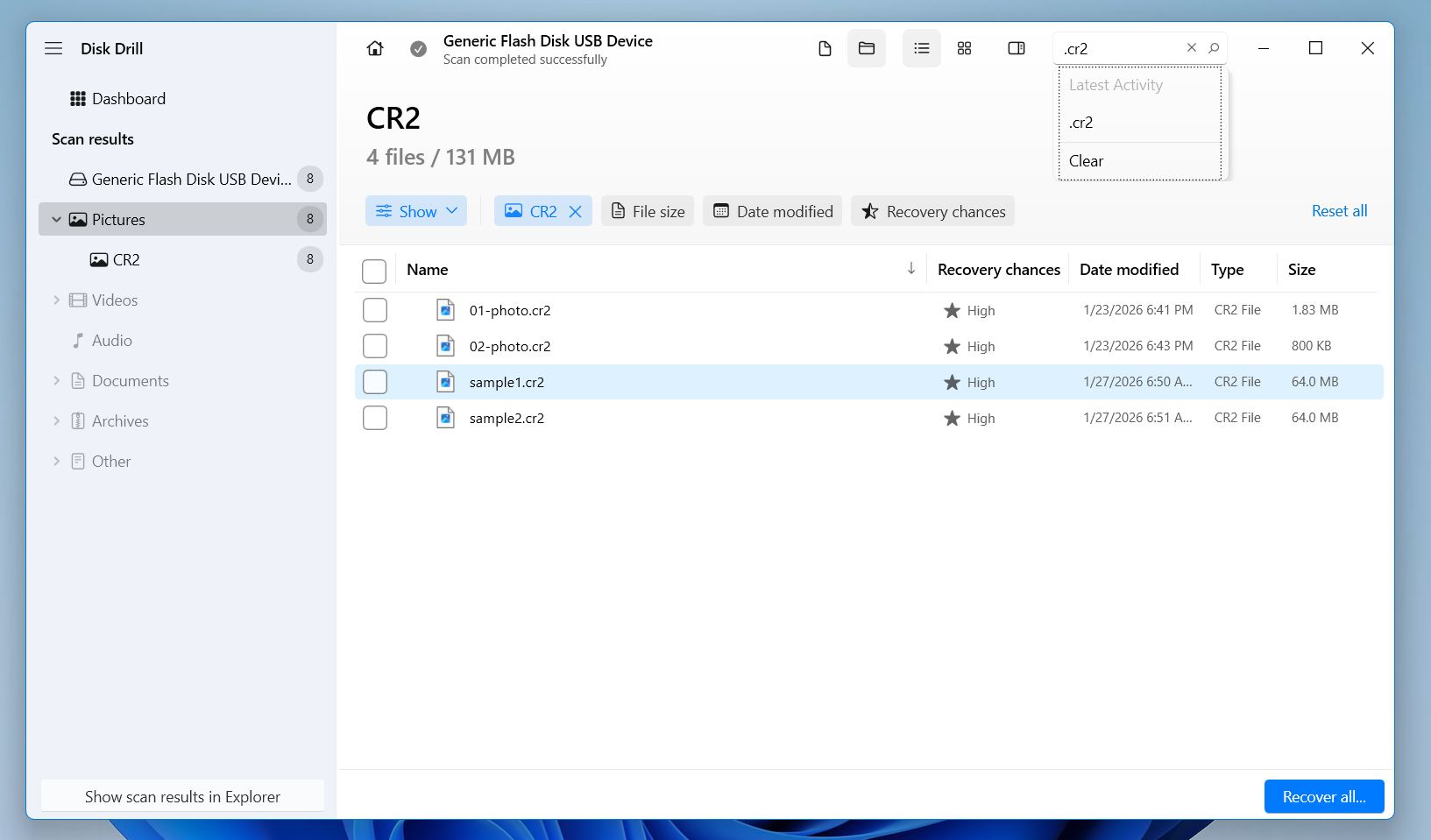Remove the CR2 filter chip

[576, 211]
